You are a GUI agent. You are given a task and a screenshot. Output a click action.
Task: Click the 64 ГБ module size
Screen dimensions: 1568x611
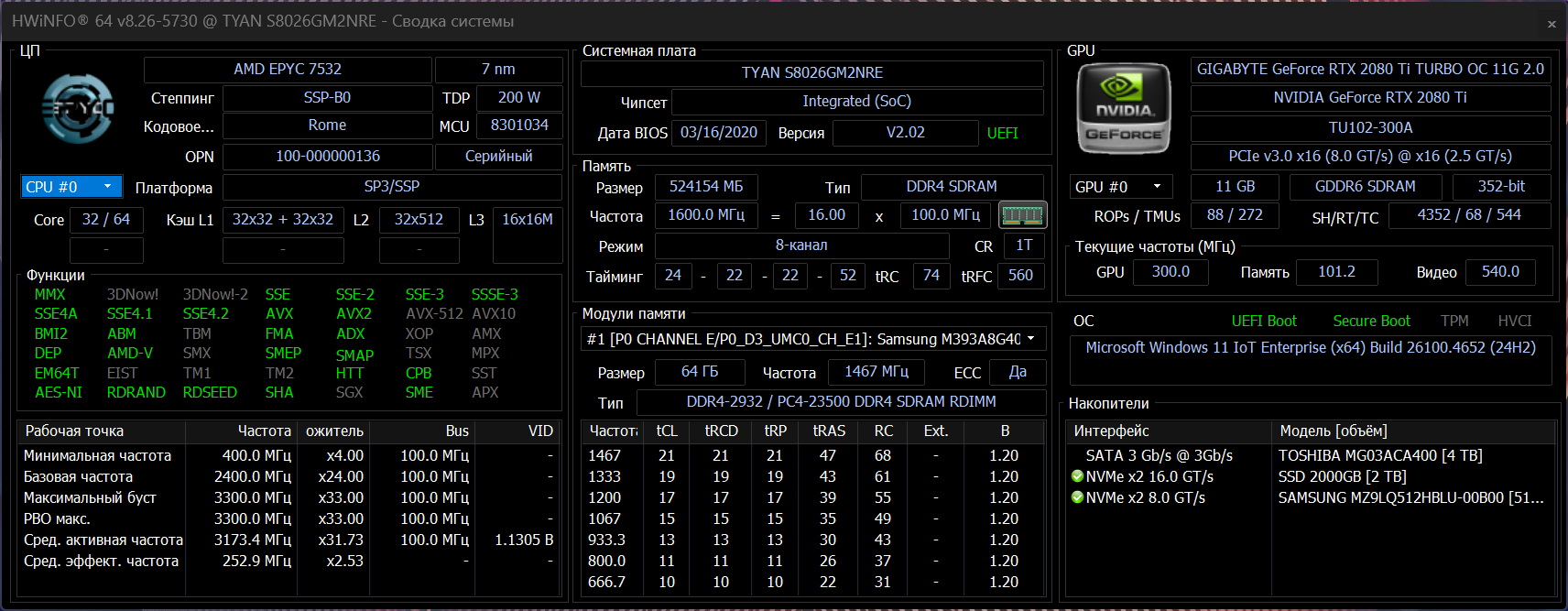pyautogui.click(x=700, y=372)
